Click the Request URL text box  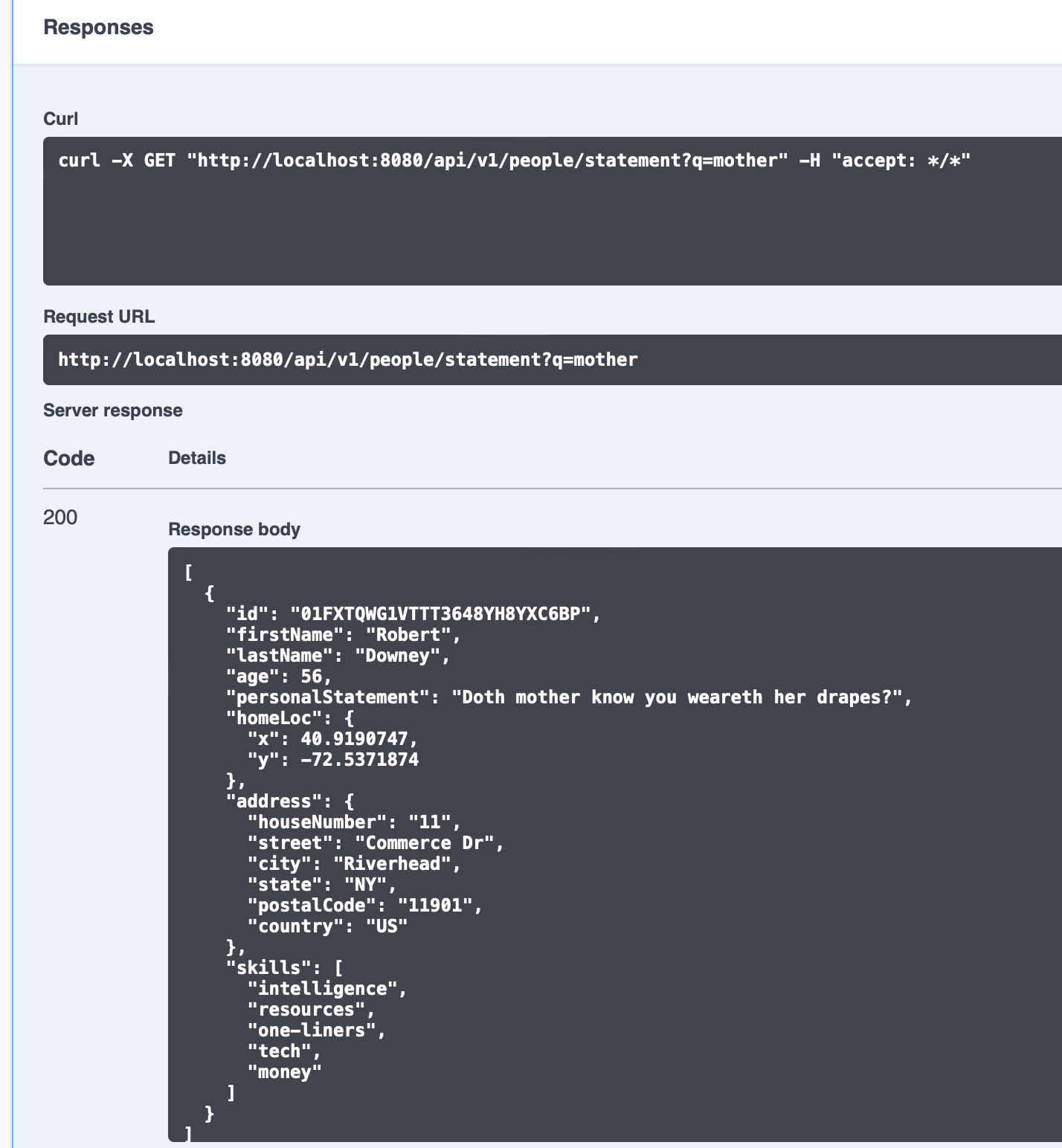(348, 360)
